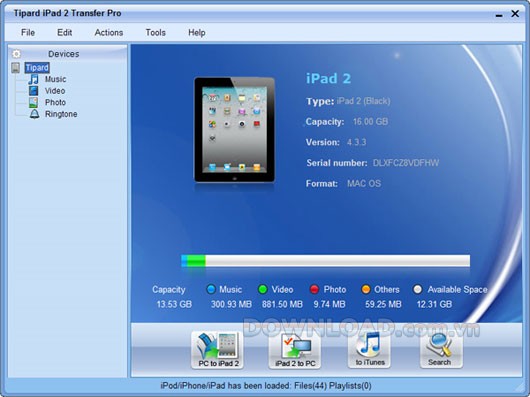Click the 59.25 MB others size
Screen dimensions: 530x397
[383, 304]
